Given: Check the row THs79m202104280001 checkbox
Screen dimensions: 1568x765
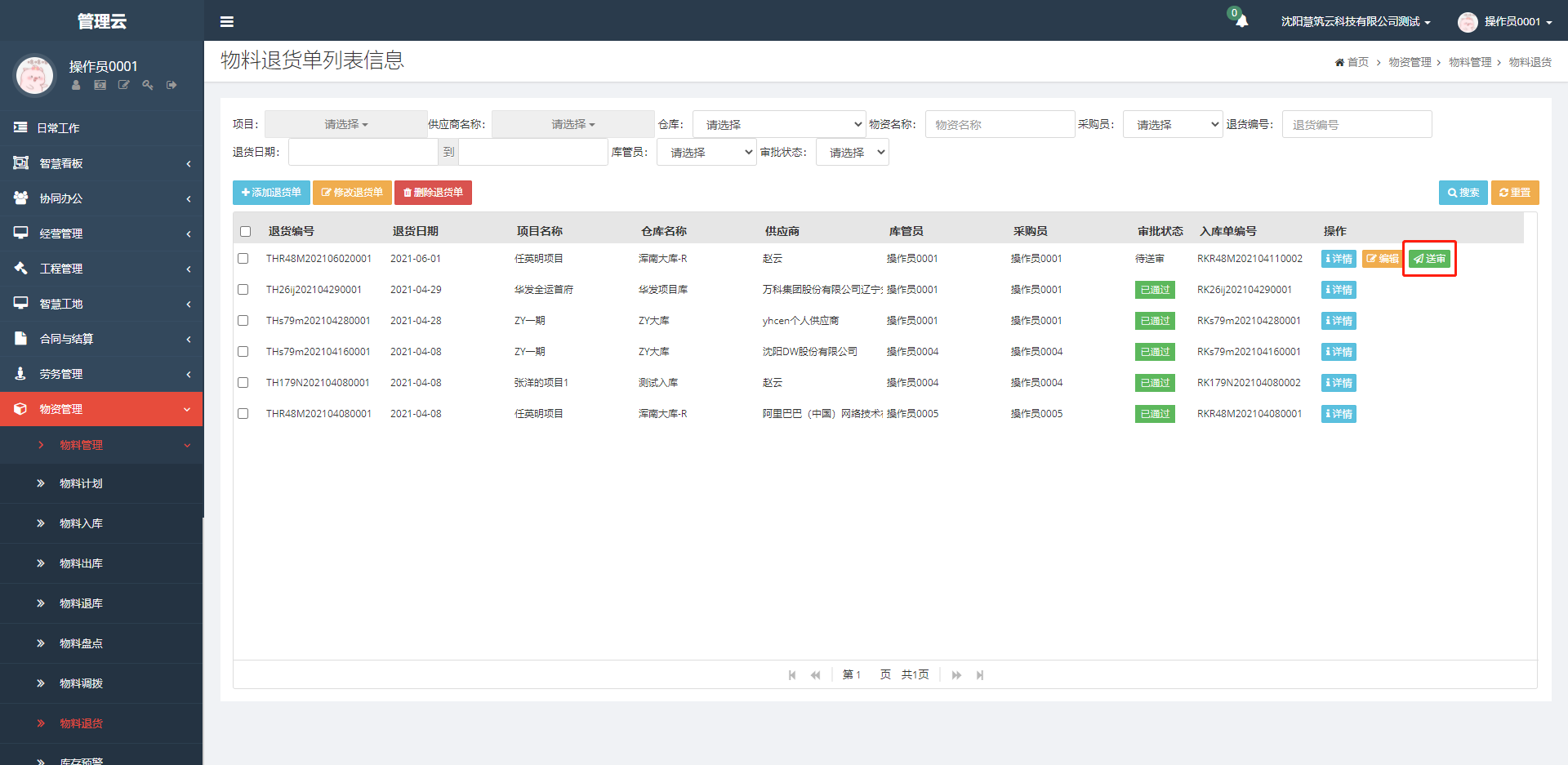Looking at the screenshot, I should point(243,321).
